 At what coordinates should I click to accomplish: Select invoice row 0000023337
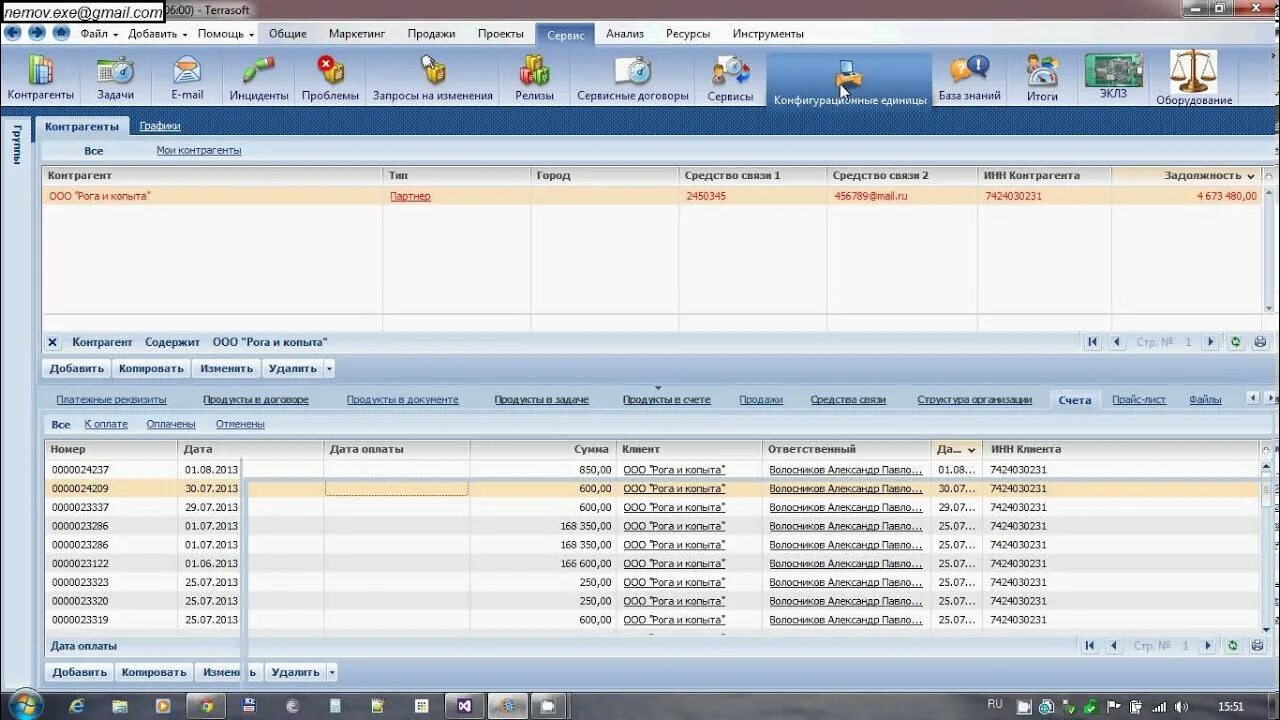click(x=653, y=508)
